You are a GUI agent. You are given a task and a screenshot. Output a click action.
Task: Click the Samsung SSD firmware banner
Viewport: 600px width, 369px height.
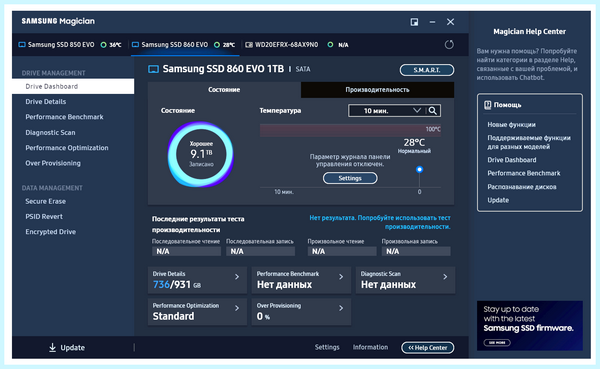click(530, 326)
